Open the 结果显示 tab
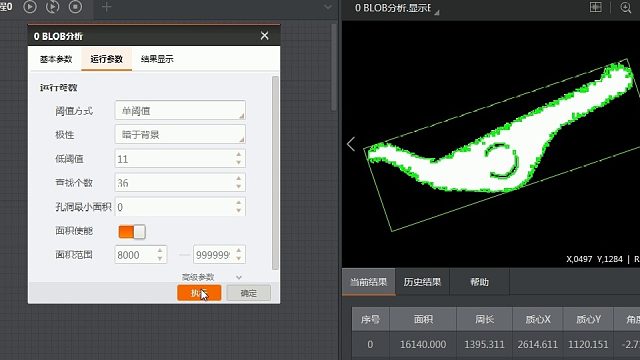This screenshot has height=360, width=640. [x=157, y=59]
